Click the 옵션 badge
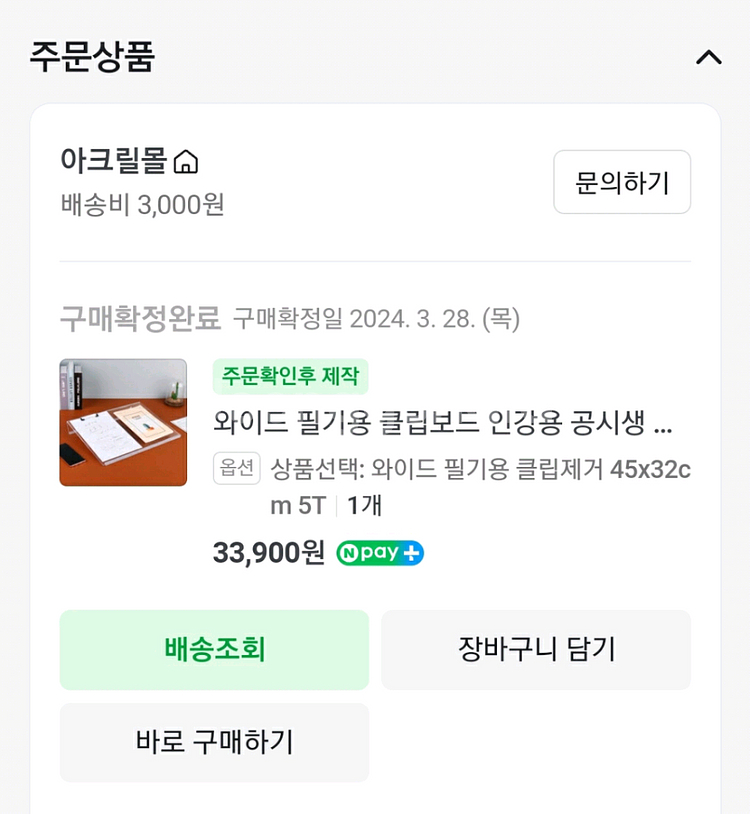 point(237,468)
